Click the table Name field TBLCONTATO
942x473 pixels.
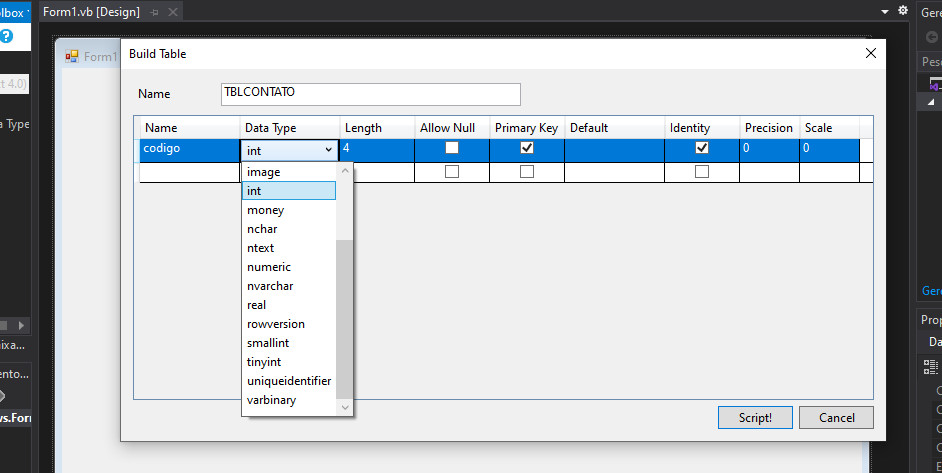click(x=371, y=94)
